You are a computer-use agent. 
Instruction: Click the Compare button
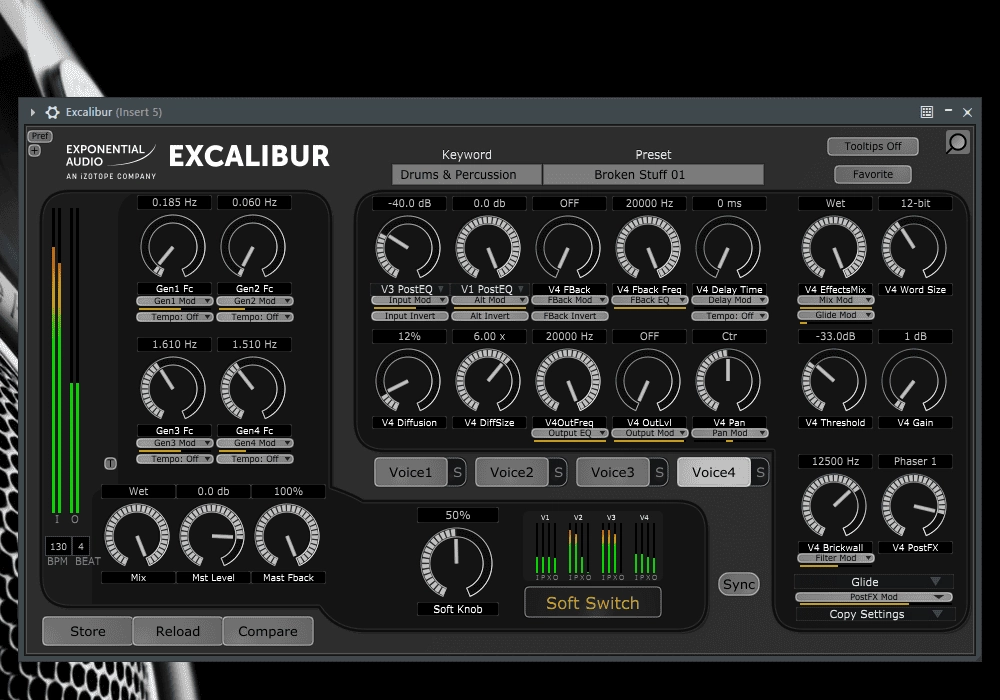coord(268,631)
